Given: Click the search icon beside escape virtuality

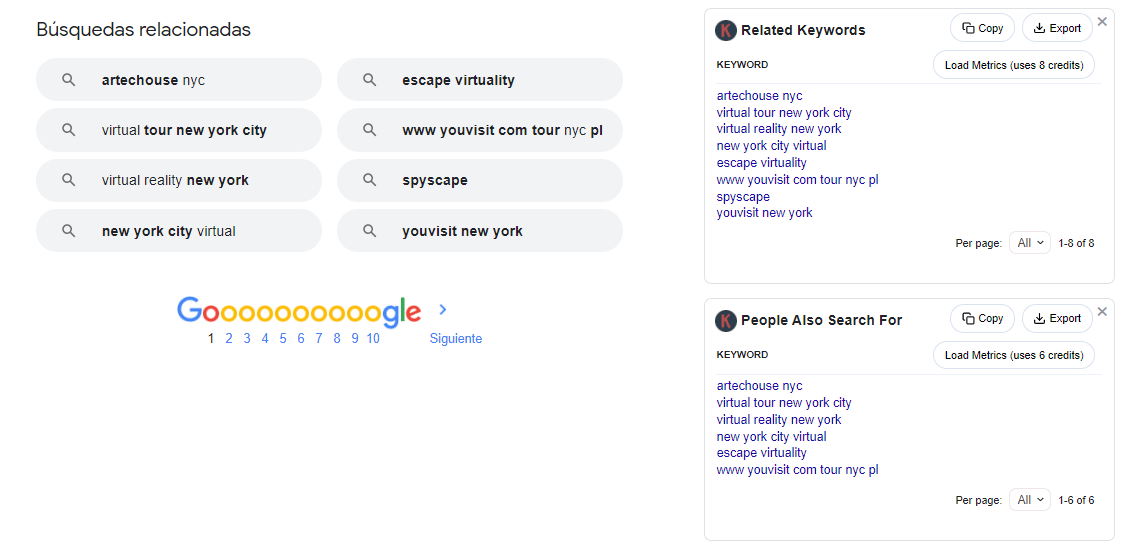Looking at the screenshot, I should click(369, 80).
